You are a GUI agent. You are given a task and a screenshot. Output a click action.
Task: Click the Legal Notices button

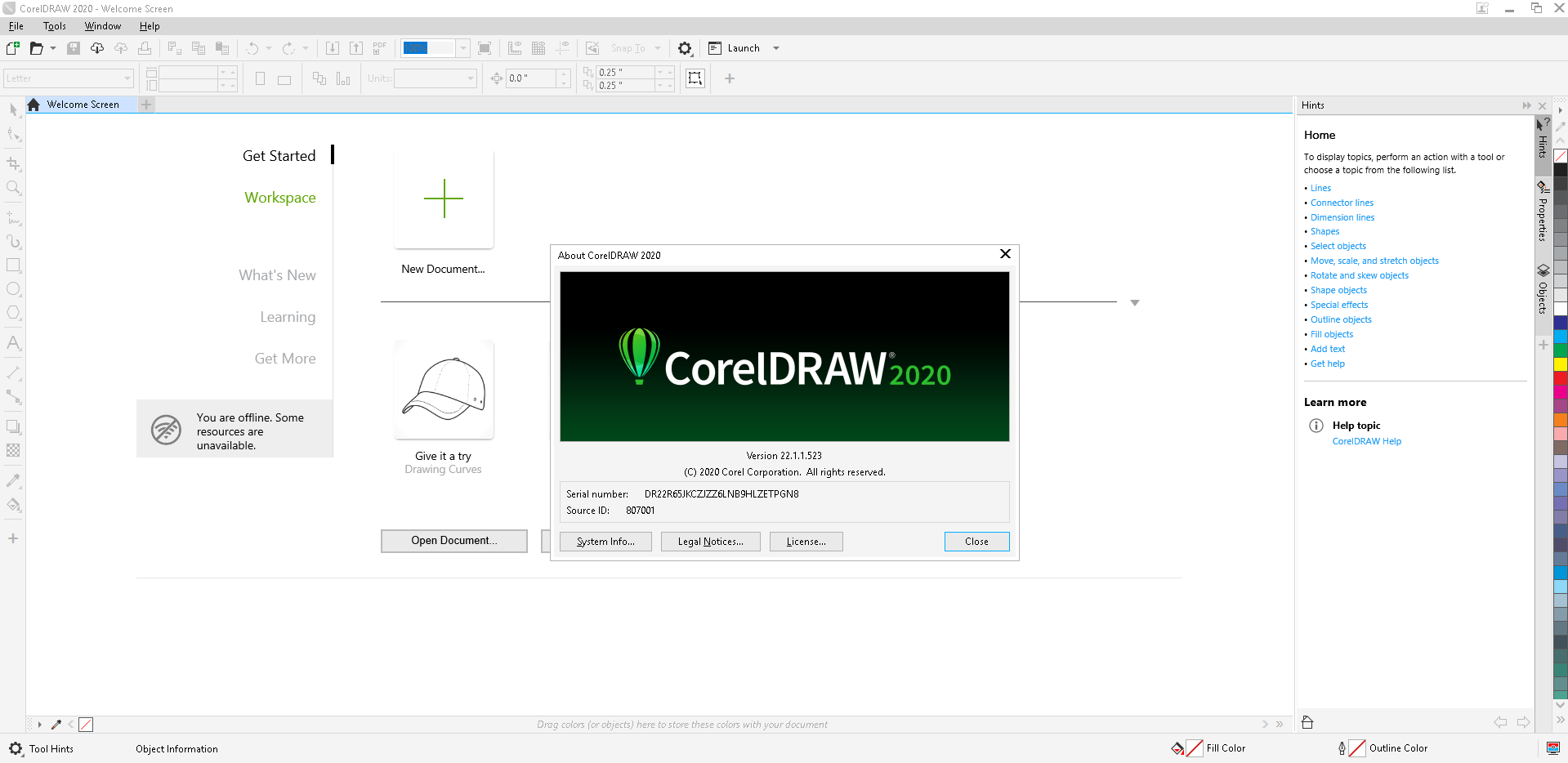tap(711, 542)
